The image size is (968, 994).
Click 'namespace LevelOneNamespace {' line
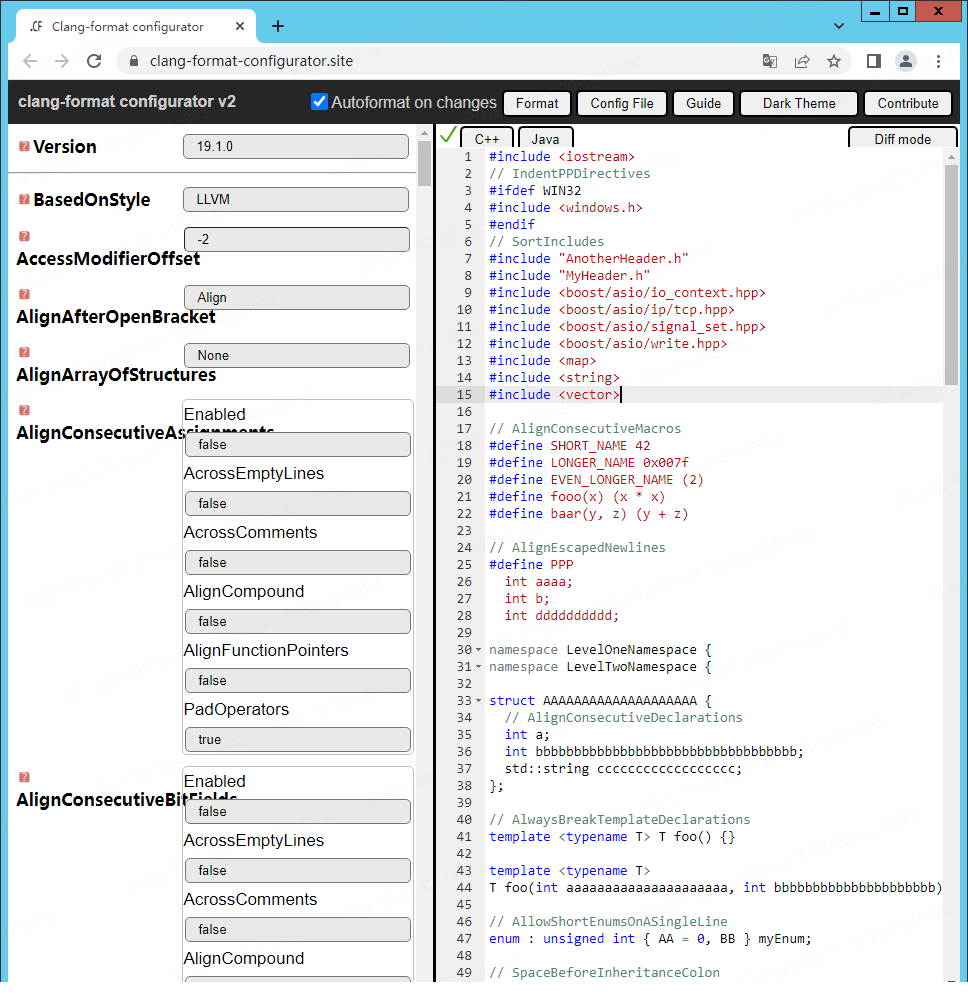tap(600, 650)
